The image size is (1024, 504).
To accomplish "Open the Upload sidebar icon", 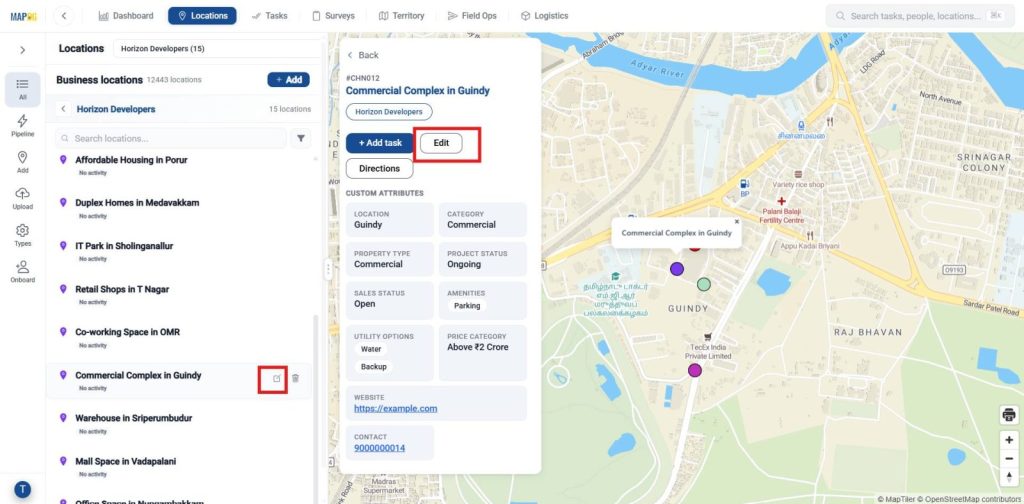I will pyautogui.click(x=23, y=198).
